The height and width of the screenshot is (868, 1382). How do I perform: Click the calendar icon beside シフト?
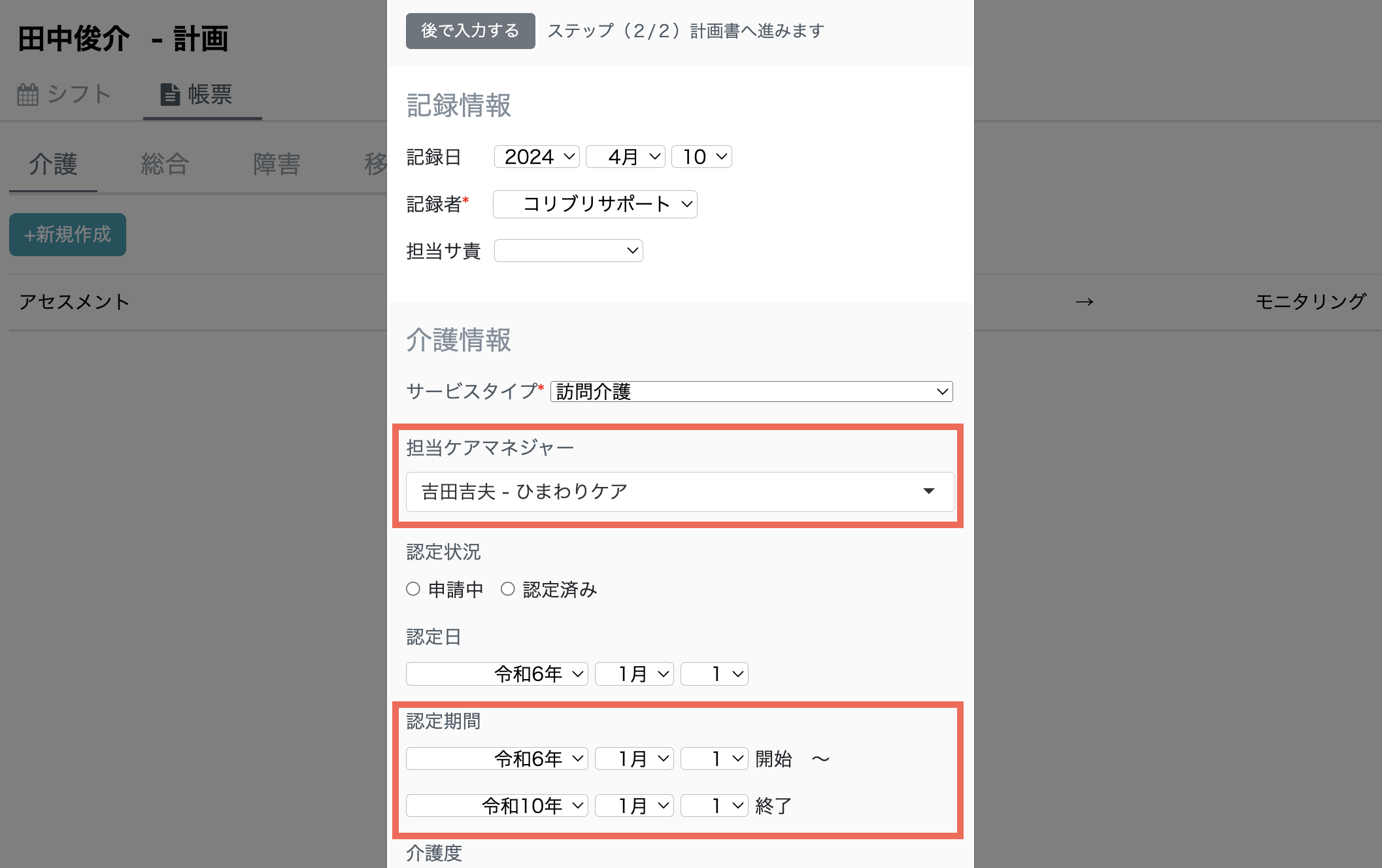[x=27, y=93]
